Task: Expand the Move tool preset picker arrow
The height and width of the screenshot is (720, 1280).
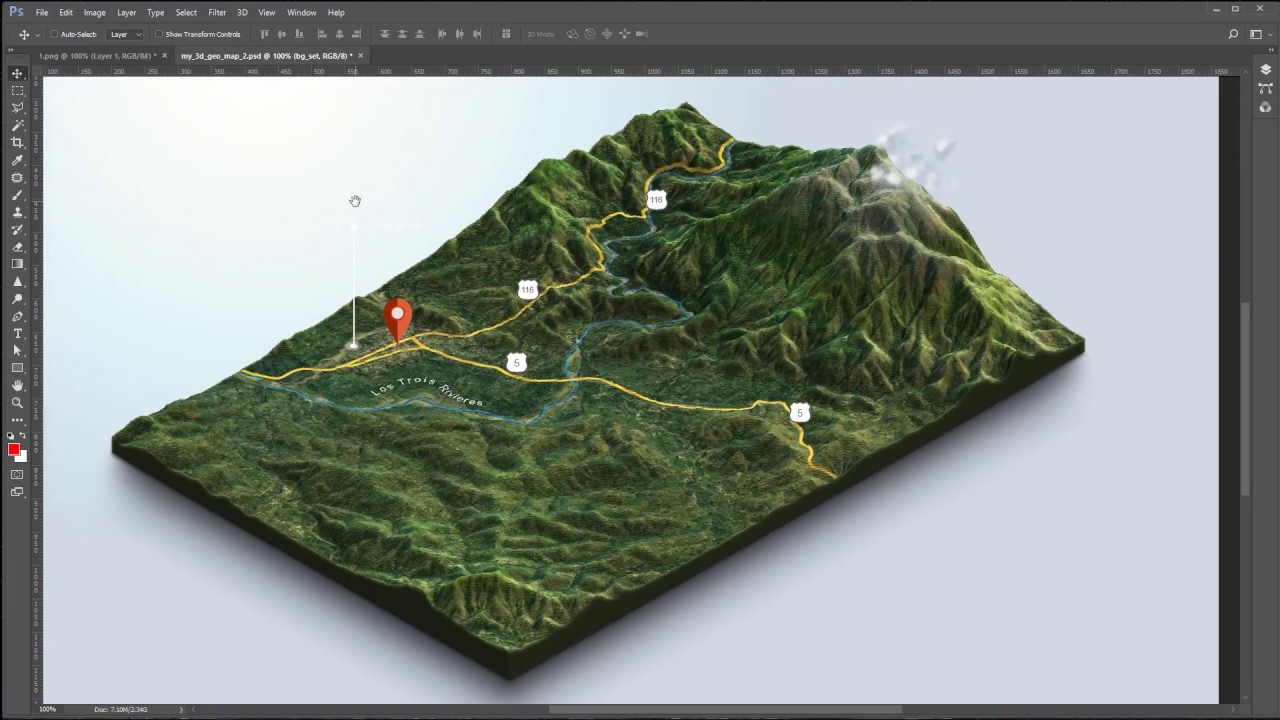Action: coord(37,34)
